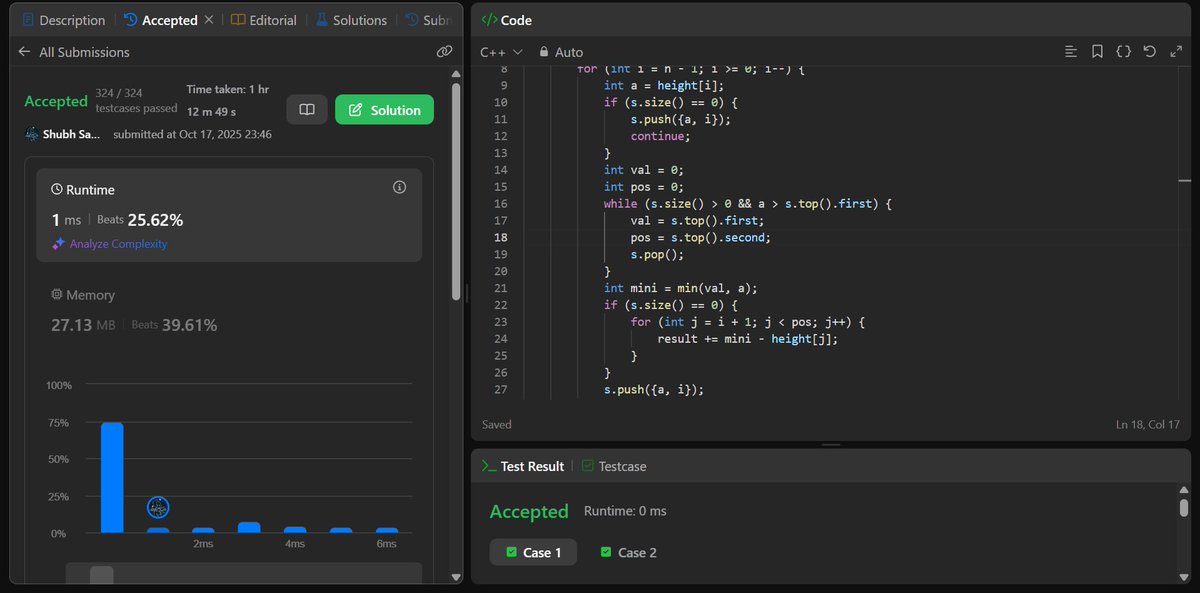Click the 'continue;' code line
Image resolution: width=1200 pixels, height=593 pixels.
pos(661,136)
